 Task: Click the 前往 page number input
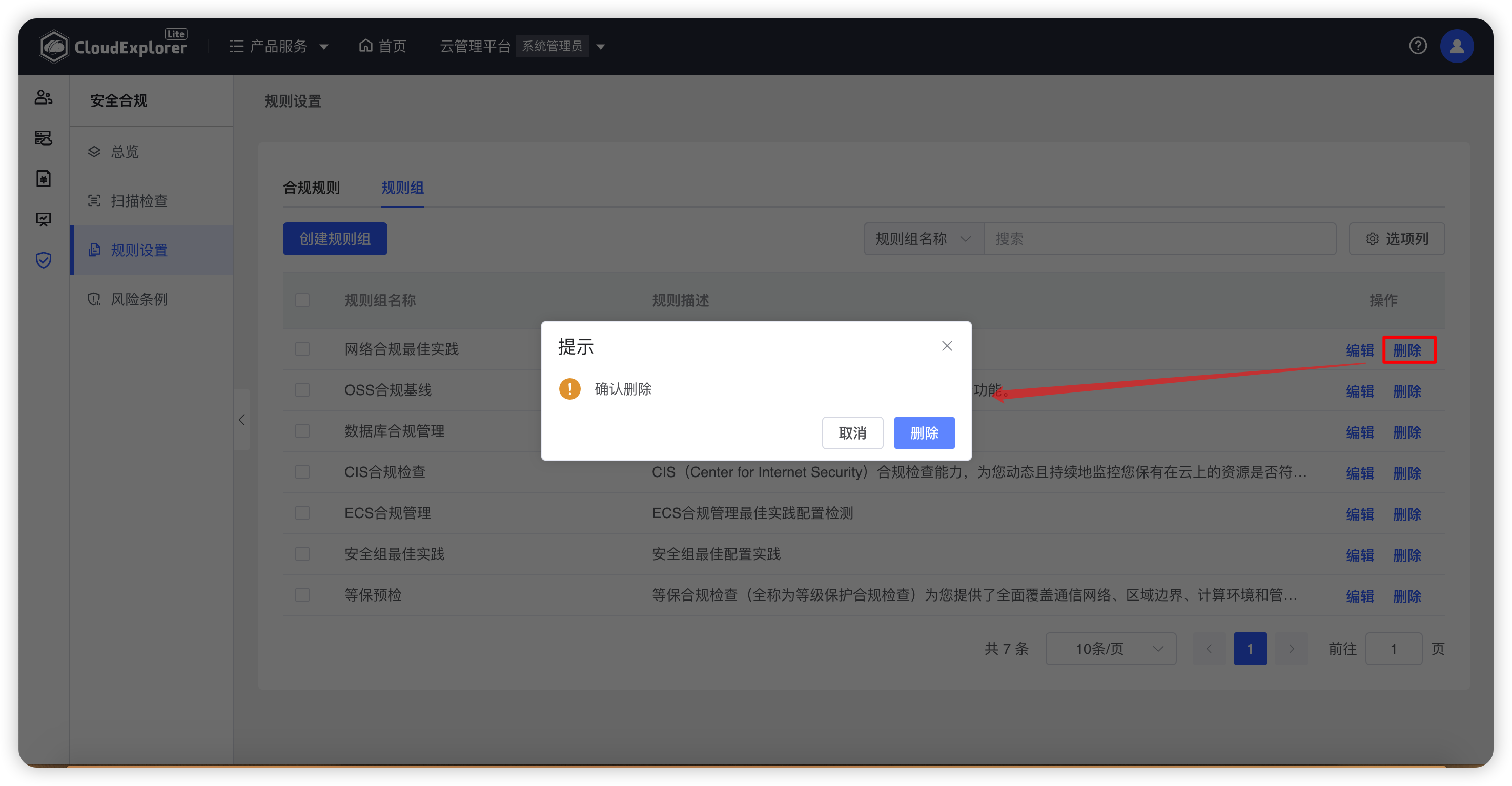1394,649
